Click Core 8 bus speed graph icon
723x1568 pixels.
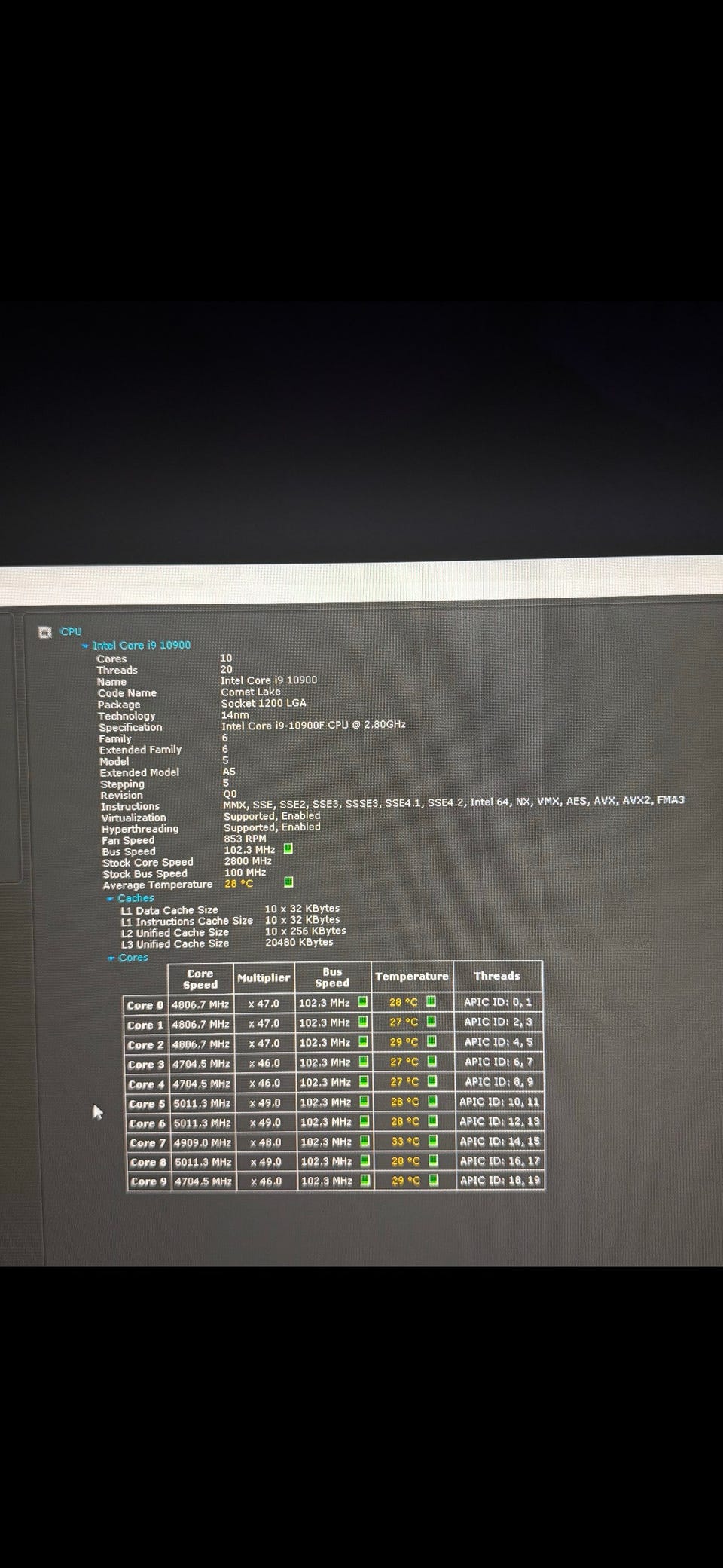[365, 1161]
